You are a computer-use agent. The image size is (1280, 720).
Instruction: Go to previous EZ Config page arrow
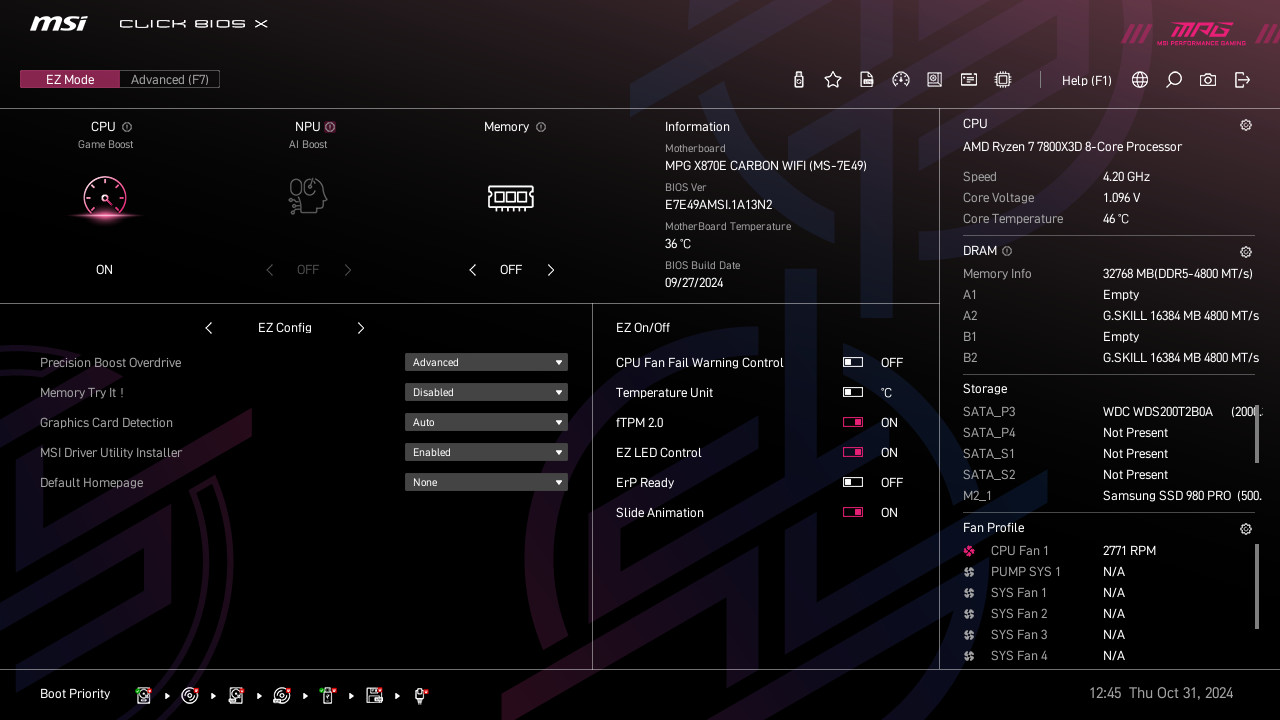209,328
